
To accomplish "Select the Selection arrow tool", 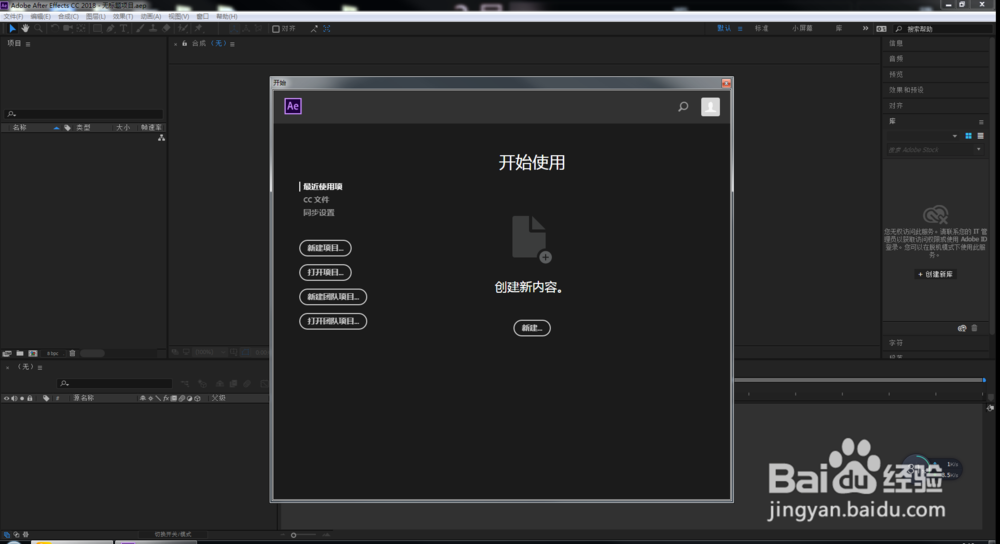I will [12, 29].
